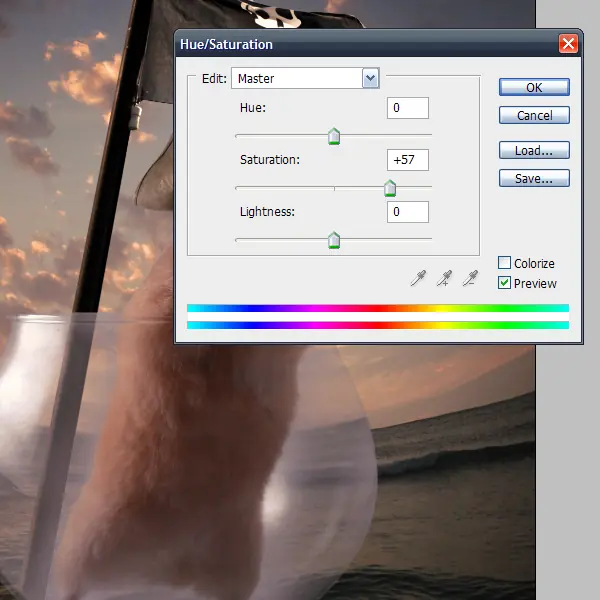
Task: Click the lower color spectrum bar
Action: (378, 325)
